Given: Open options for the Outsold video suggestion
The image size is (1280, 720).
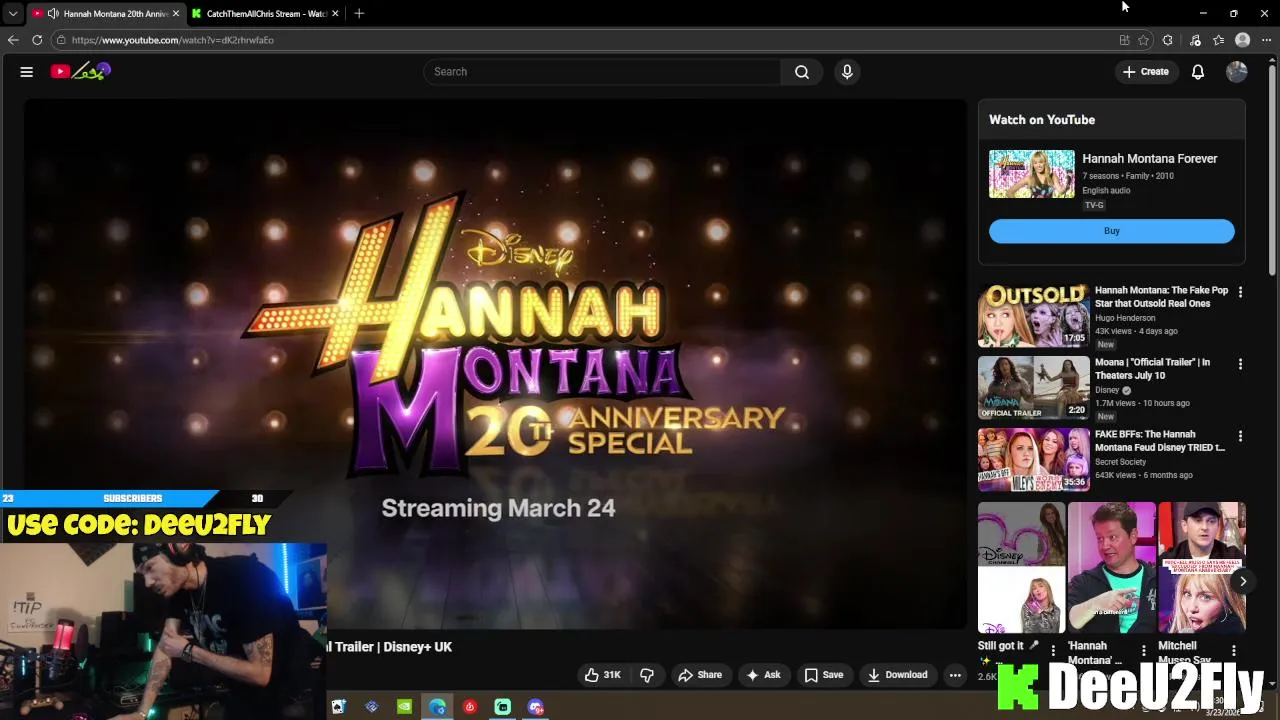Looking at the screenshot, I should (x=1240, y=292).
